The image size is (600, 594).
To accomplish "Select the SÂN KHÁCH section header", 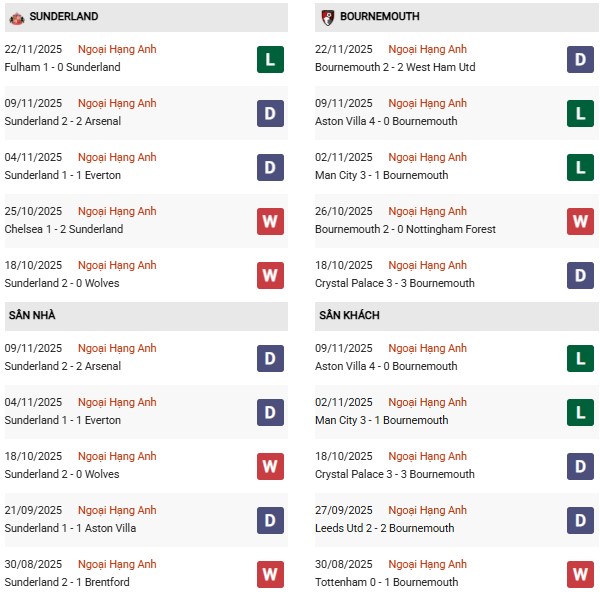I will pyautogui.click(x=349, y=316).
